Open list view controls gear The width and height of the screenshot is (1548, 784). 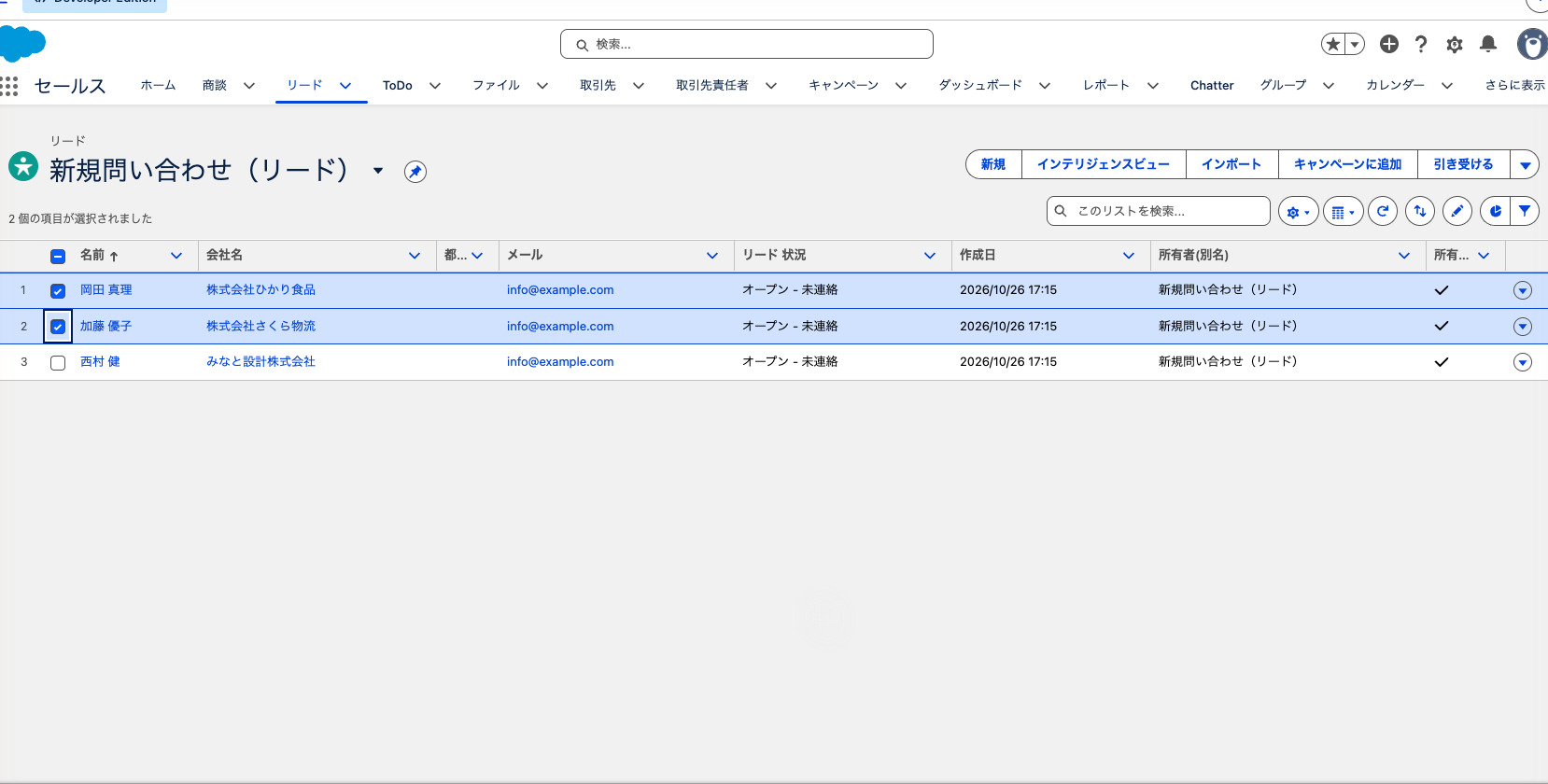tap(1298, 212)
